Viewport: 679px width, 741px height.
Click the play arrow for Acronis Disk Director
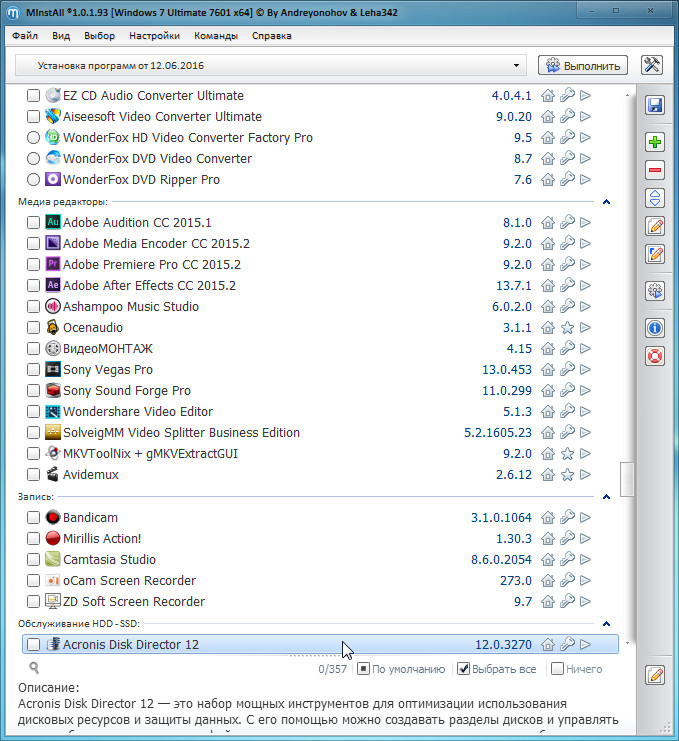pos(585,644)
